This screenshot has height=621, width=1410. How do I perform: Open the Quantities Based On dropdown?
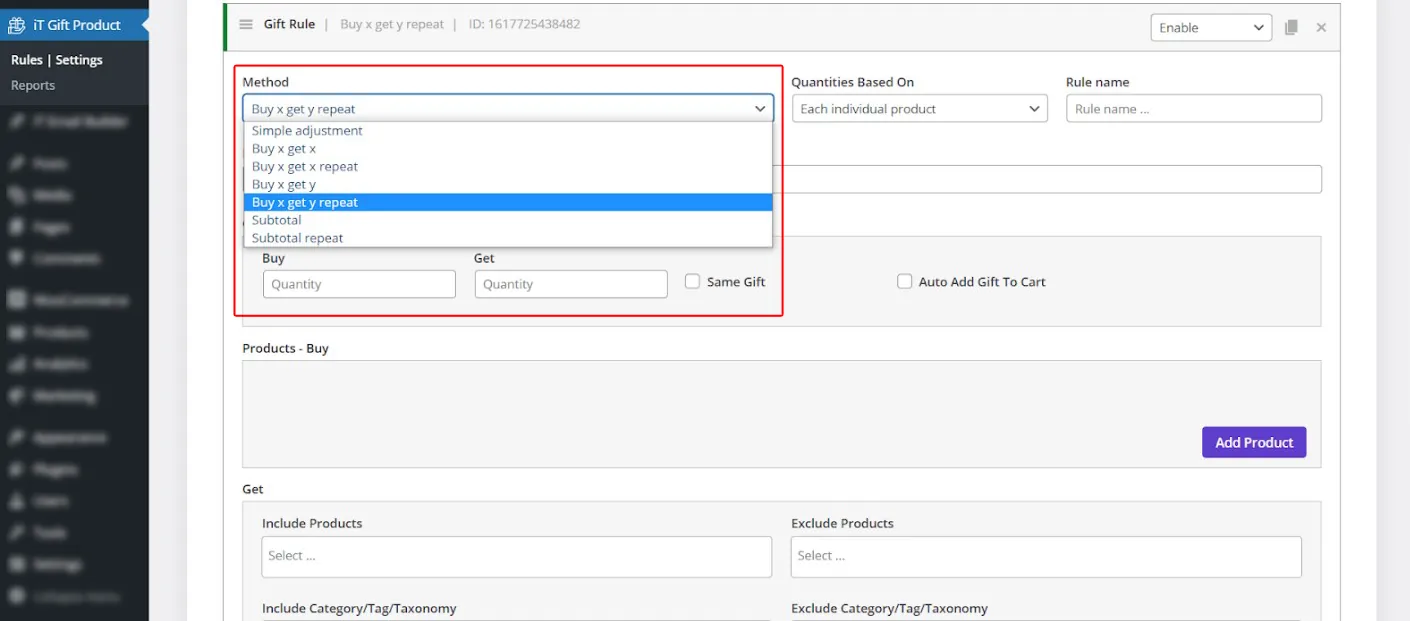[919, 109]
